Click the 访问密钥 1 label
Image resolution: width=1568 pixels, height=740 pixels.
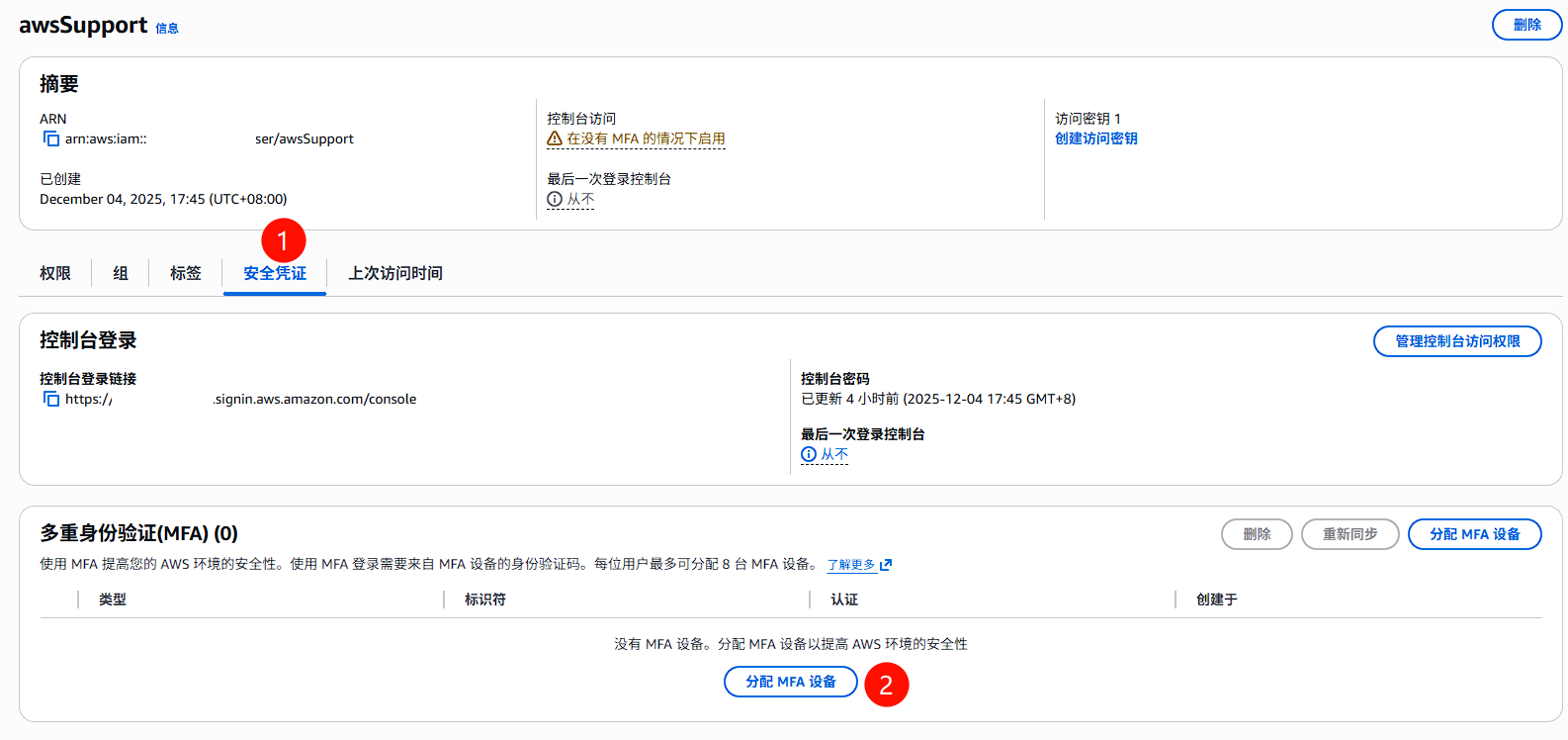(1088, 119)
